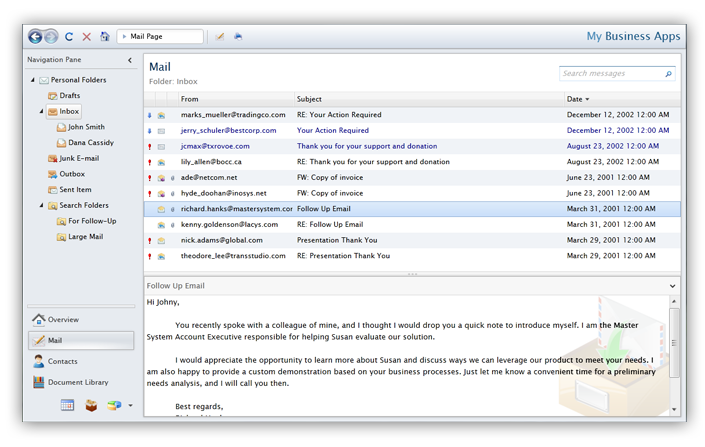Select the Junk E-mail folder
The image size is (705, 447).
[73, 158]
